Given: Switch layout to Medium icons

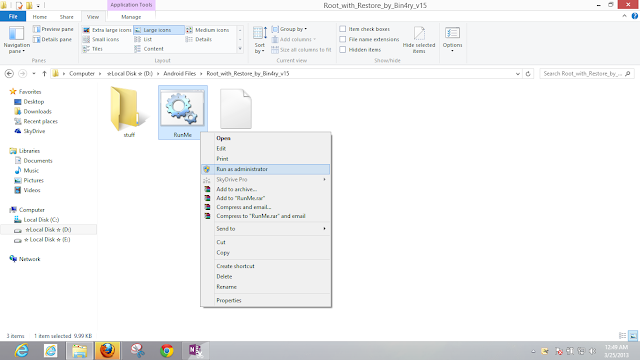Looking at the screenshot, I should [x=208, y=30].
